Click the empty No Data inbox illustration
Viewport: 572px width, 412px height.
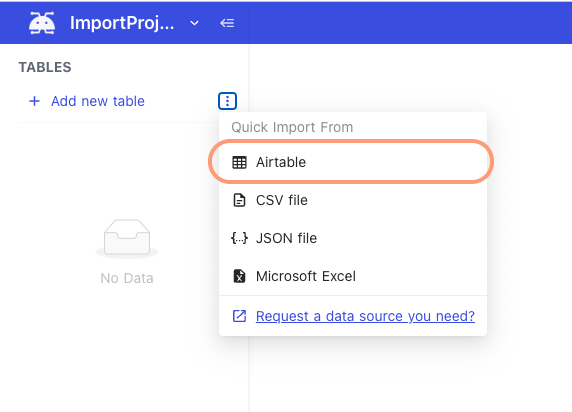click(127, 238)
